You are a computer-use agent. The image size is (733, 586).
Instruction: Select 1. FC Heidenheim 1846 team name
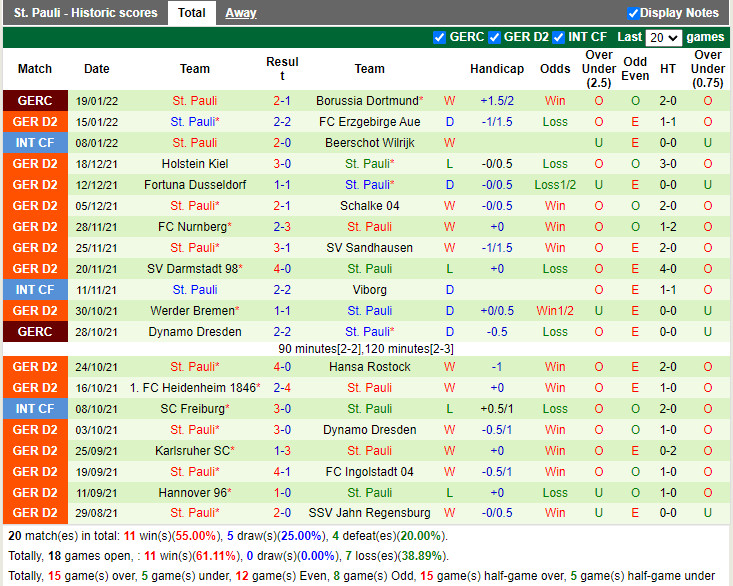click(x=193, y=388)
